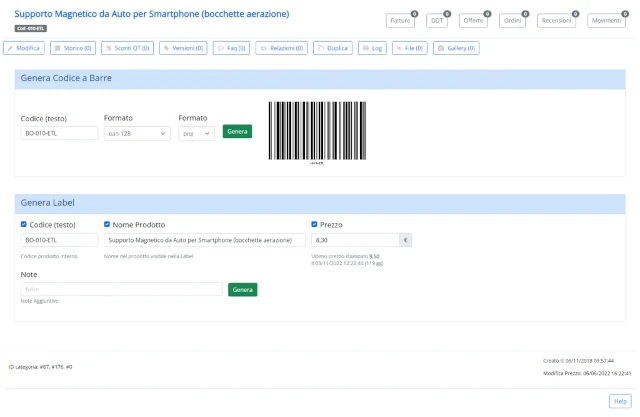
Task: Expand the png image format dropdown
Action: click(196, 133)
